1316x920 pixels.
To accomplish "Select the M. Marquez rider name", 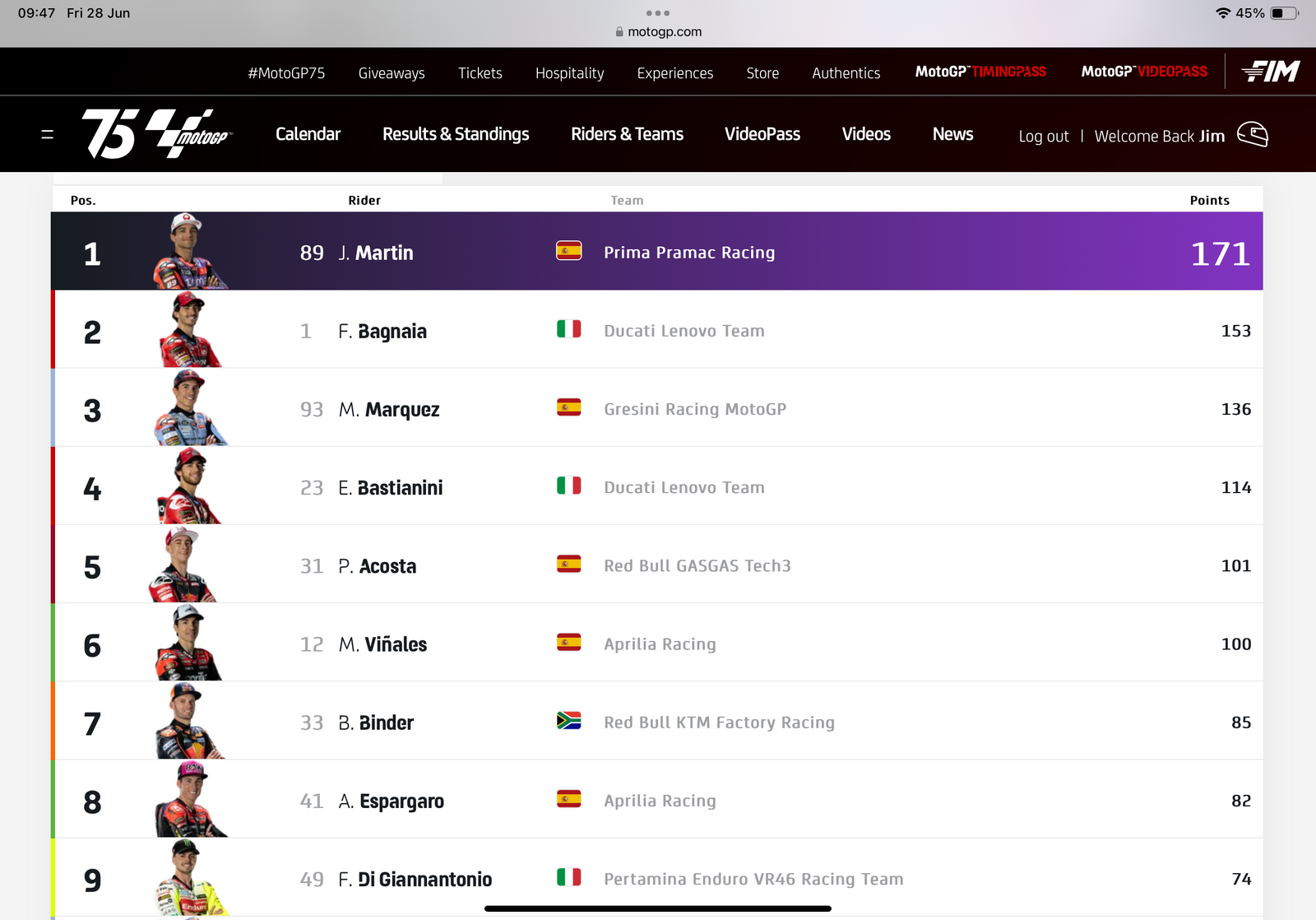I will click(389, 409).
